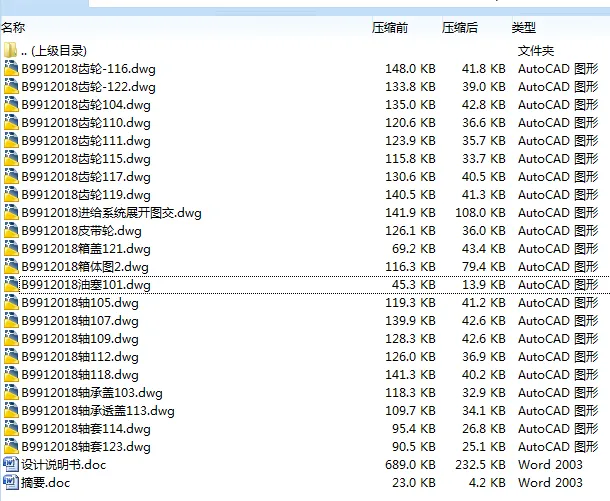Click the DWG icon for B9912018轴109.dwg
Viewport: 610px width, 501px height.
pos(11,338)
